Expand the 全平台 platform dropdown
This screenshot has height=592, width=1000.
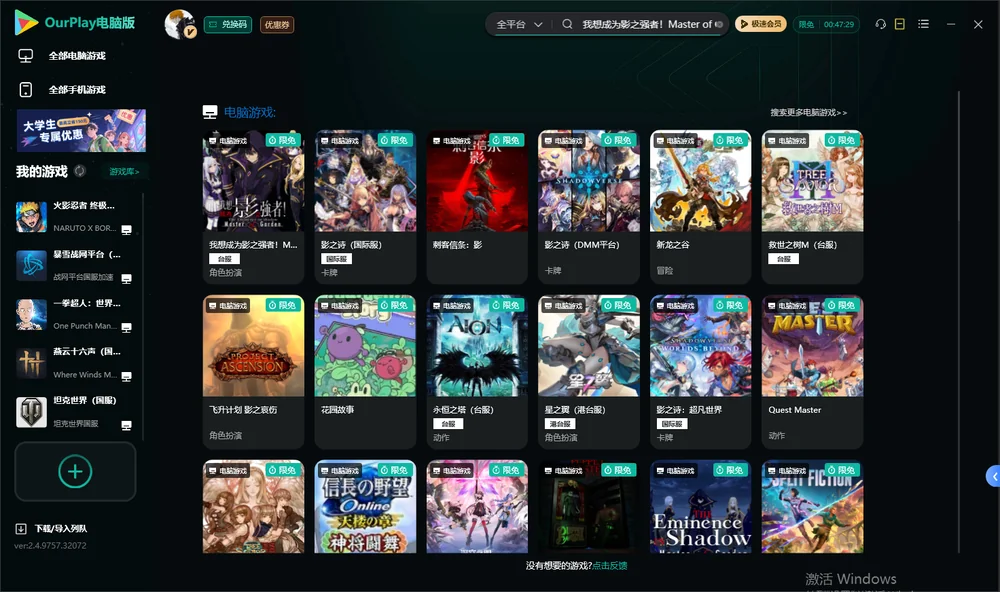click(x=519, y=24)
